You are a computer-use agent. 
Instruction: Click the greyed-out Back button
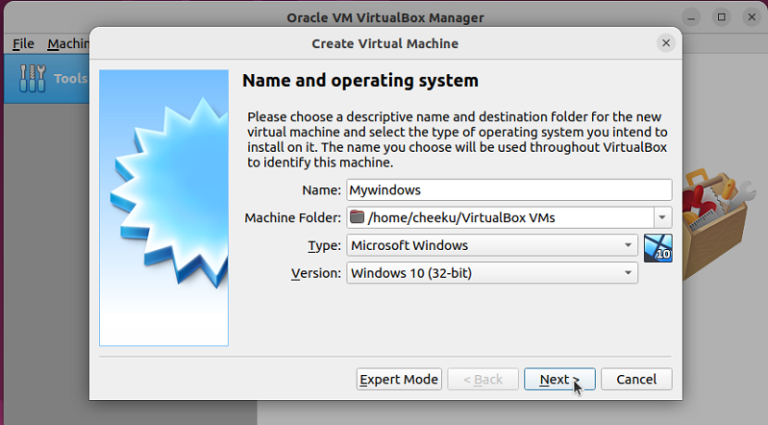[483, 379]
